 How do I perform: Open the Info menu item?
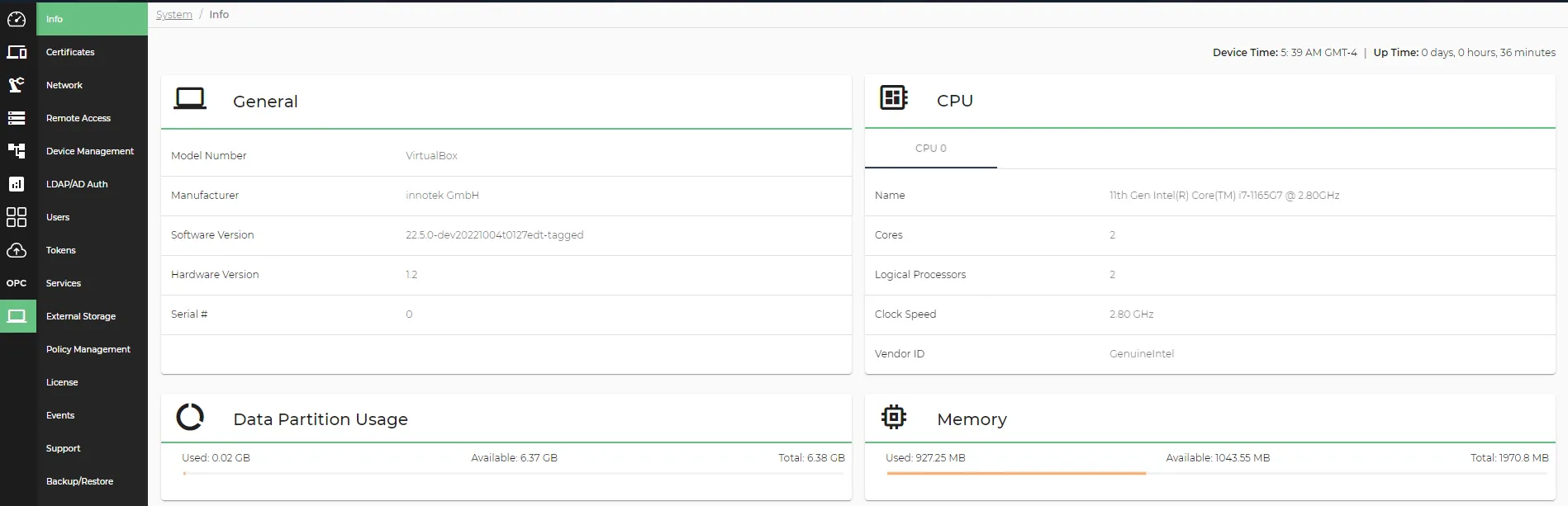tap(92, 19)
